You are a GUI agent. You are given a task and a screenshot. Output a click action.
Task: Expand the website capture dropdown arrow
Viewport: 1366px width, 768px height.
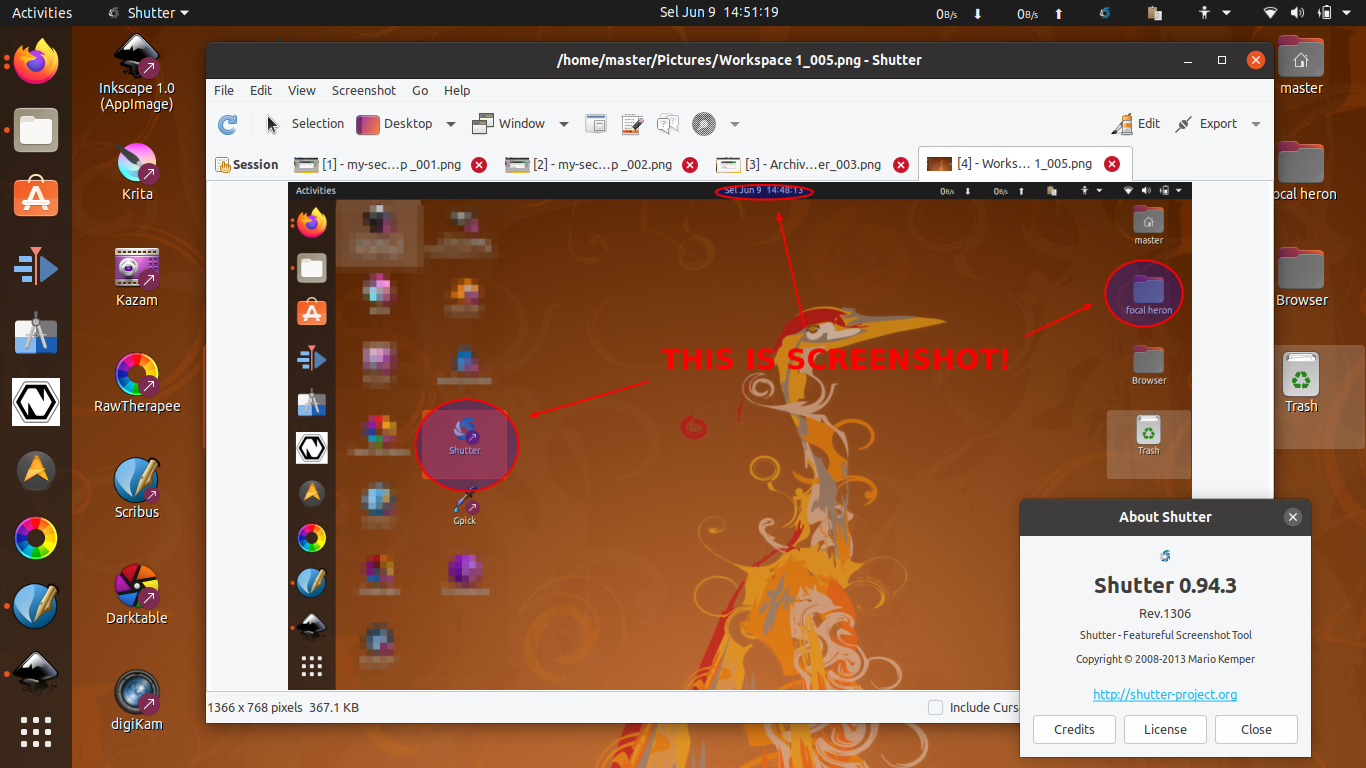(x=735, y=124)
